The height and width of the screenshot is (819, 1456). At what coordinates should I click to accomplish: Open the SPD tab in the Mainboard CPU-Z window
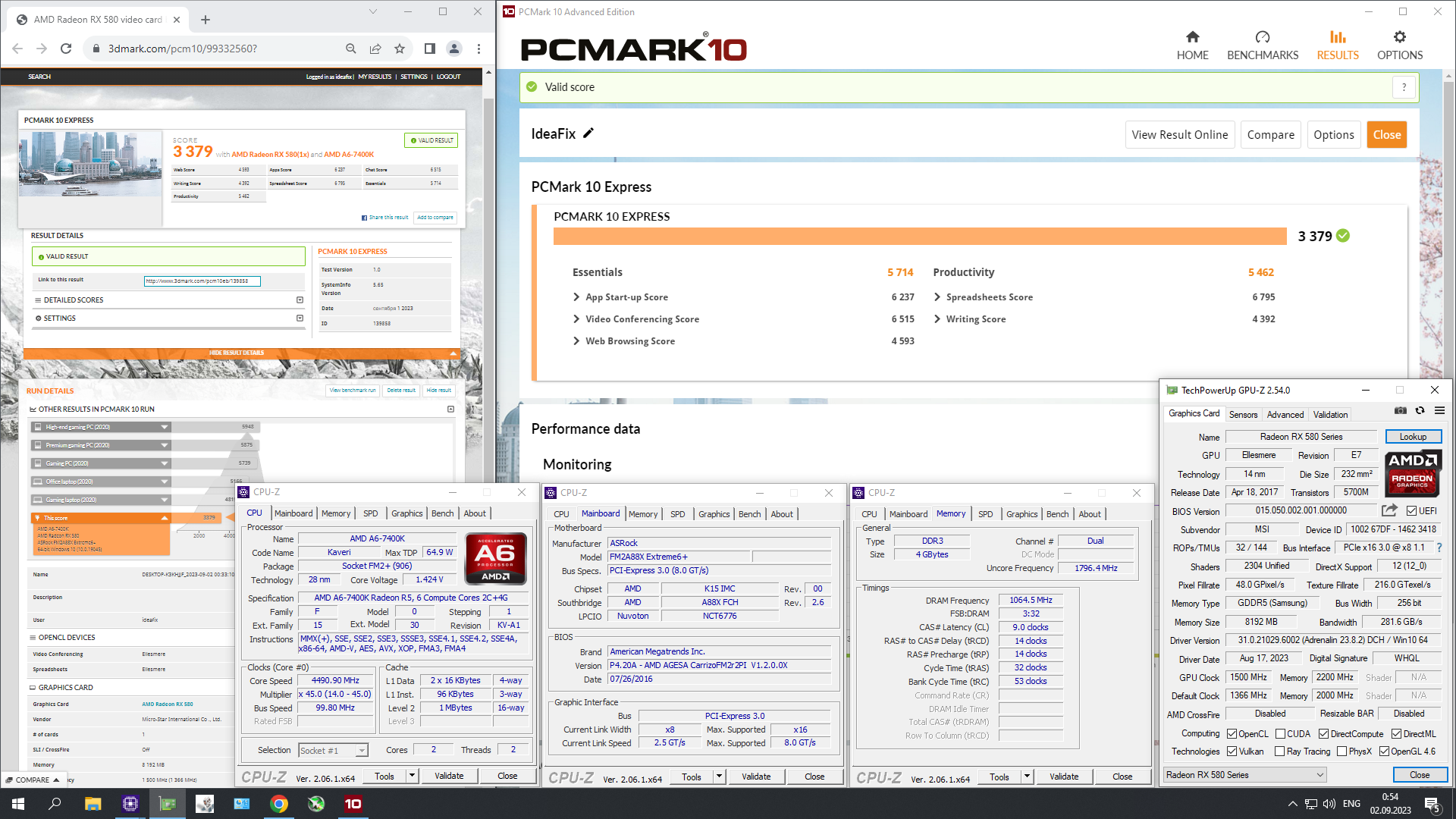[678, 514]
